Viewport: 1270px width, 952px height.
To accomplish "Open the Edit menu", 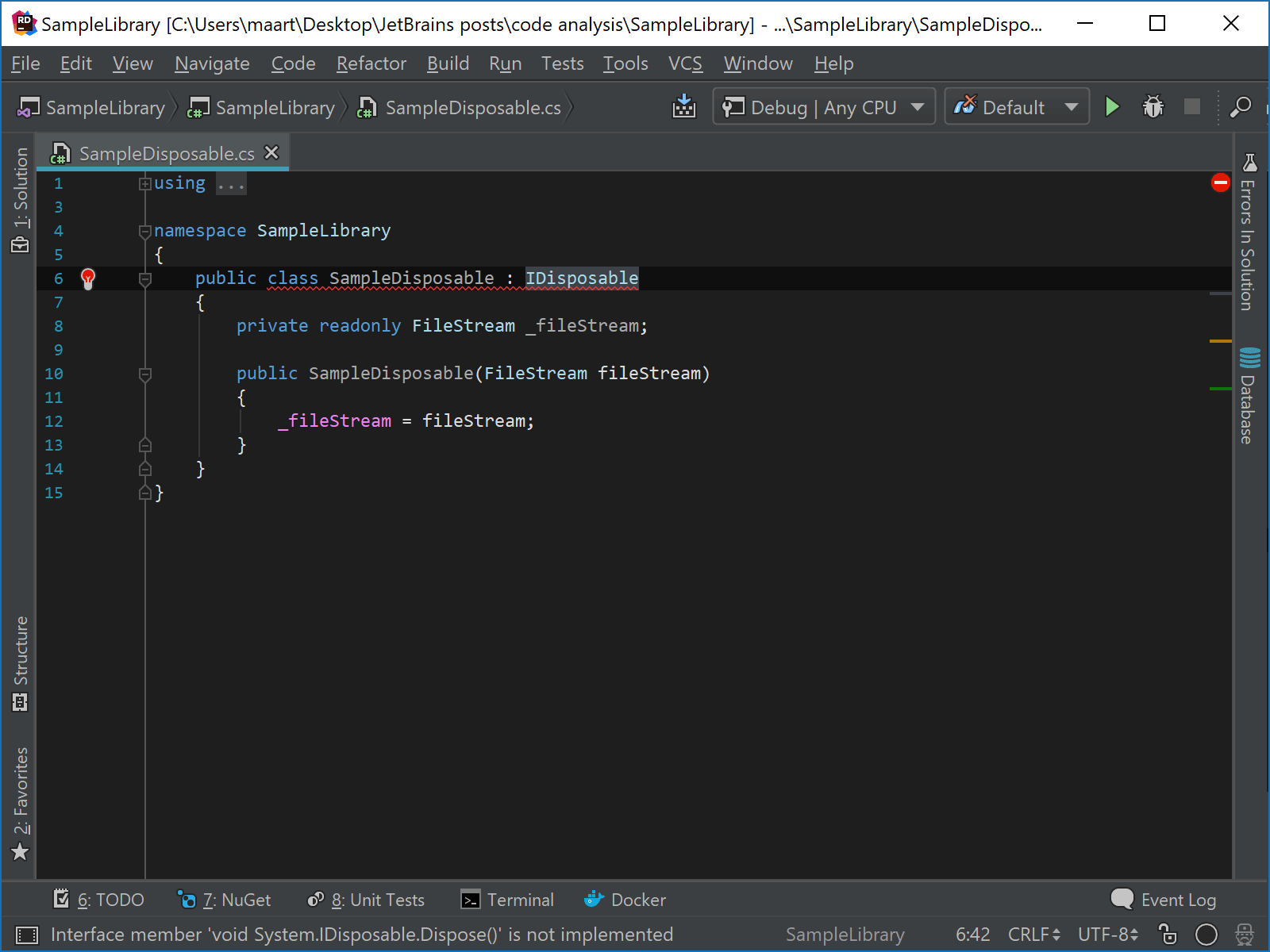I will point(75,63).
